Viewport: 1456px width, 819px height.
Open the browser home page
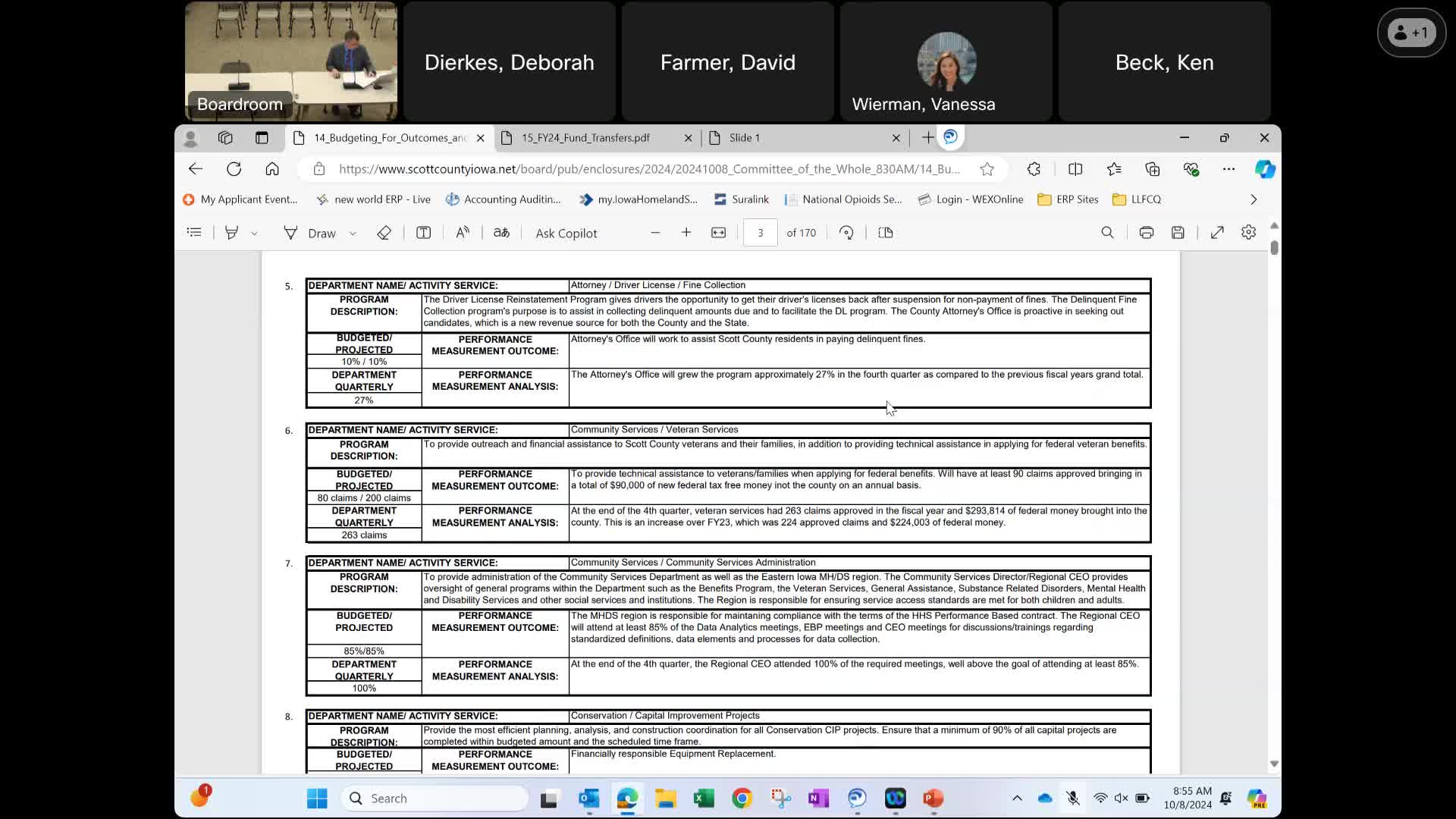[x=272, y=169]
